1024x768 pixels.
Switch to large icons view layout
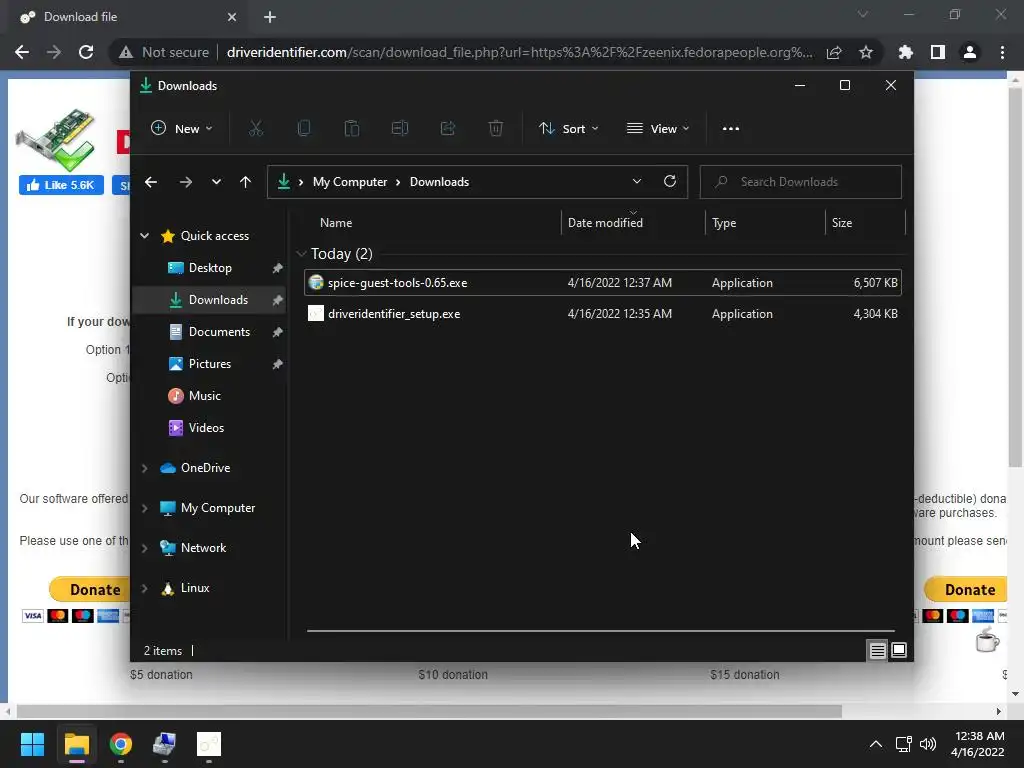pos(899,650)
